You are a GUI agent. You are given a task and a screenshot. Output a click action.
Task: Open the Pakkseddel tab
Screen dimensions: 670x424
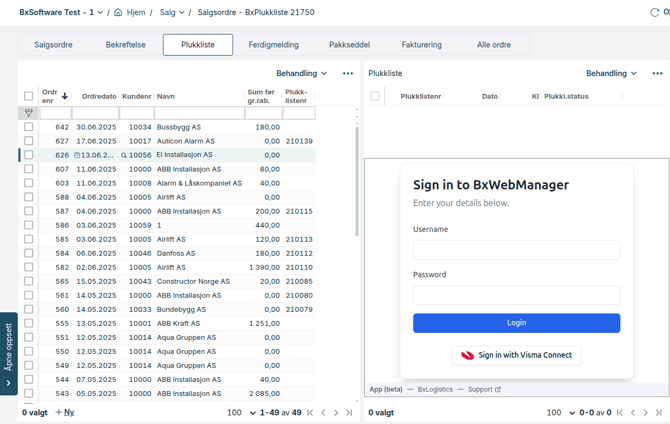coord(350,45)
